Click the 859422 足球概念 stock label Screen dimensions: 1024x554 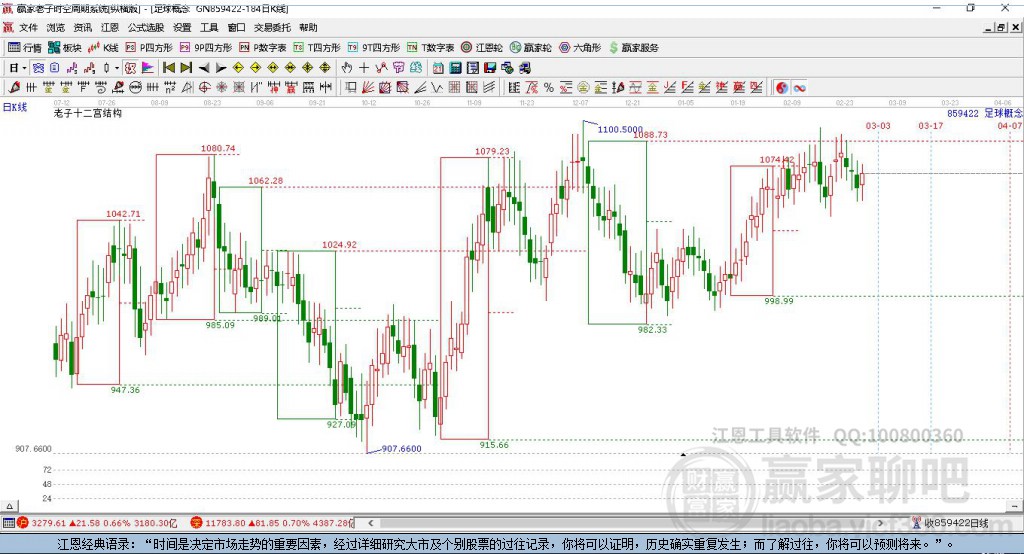click(985, 113)
